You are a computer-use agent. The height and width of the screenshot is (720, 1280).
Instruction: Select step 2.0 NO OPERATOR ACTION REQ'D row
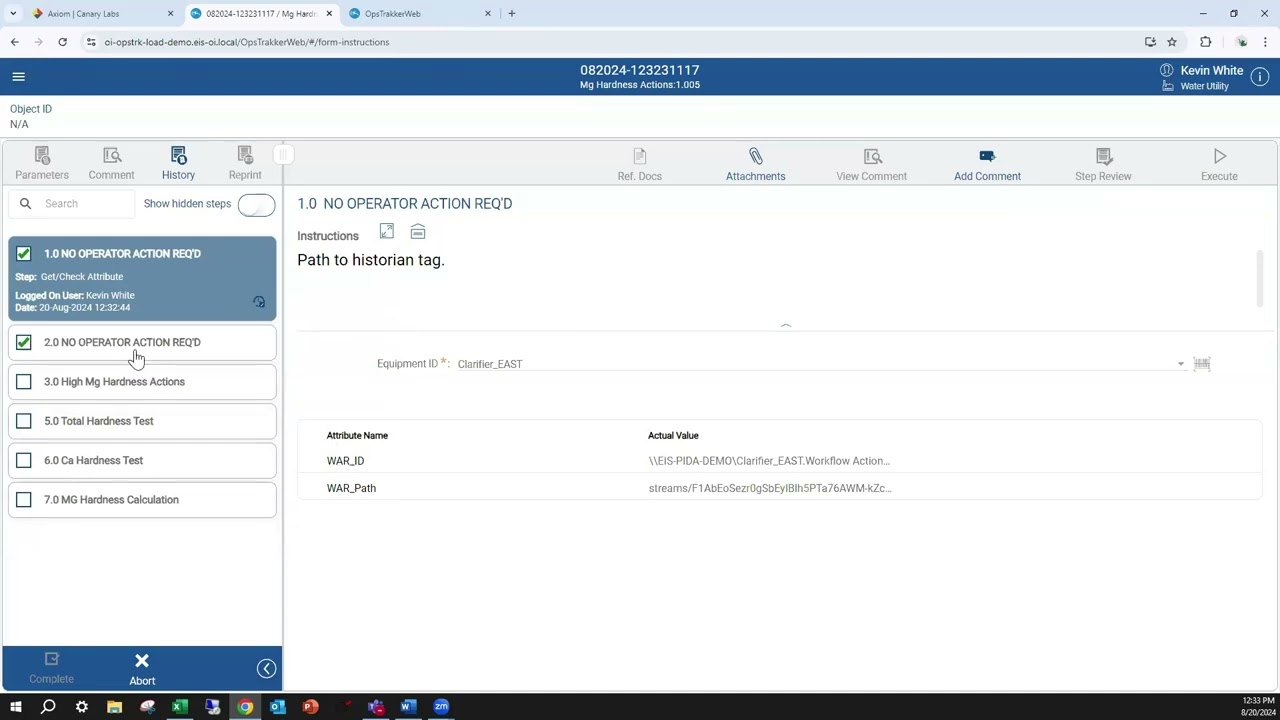click(142, 342)
